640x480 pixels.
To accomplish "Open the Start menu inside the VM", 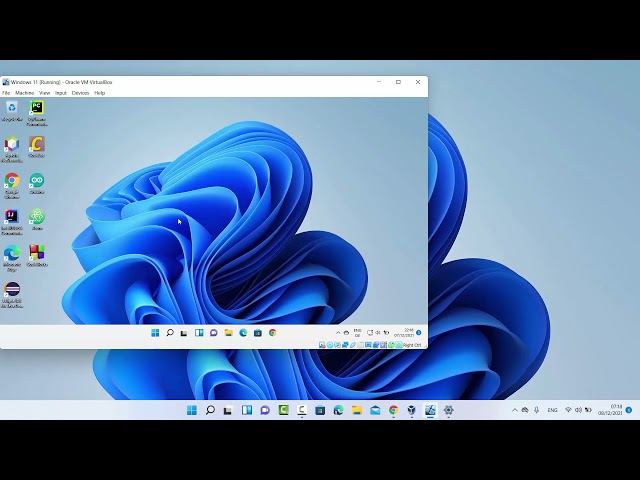I will 155,333.
